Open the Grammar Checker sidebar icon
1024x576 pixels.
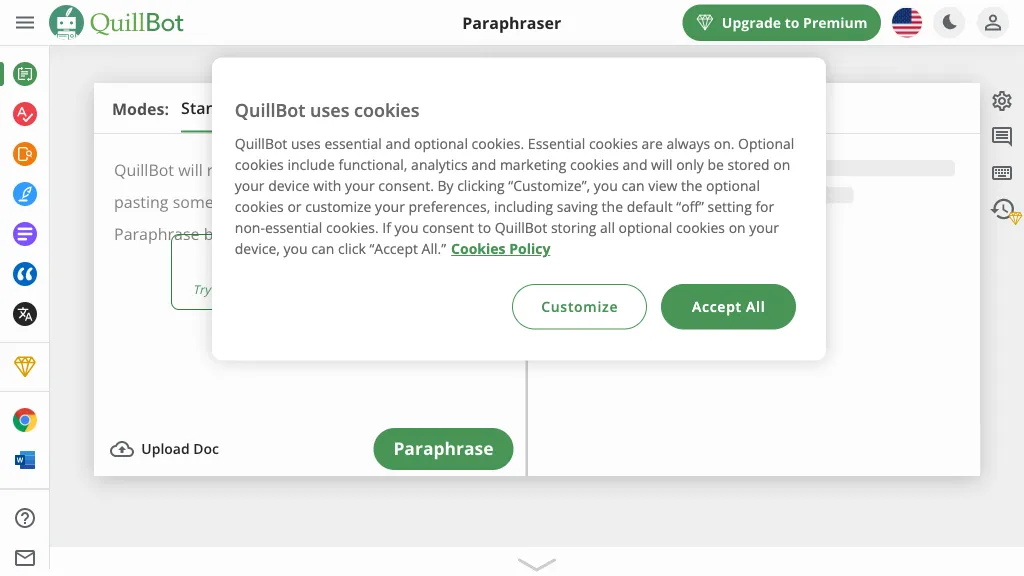click(25, 114)
